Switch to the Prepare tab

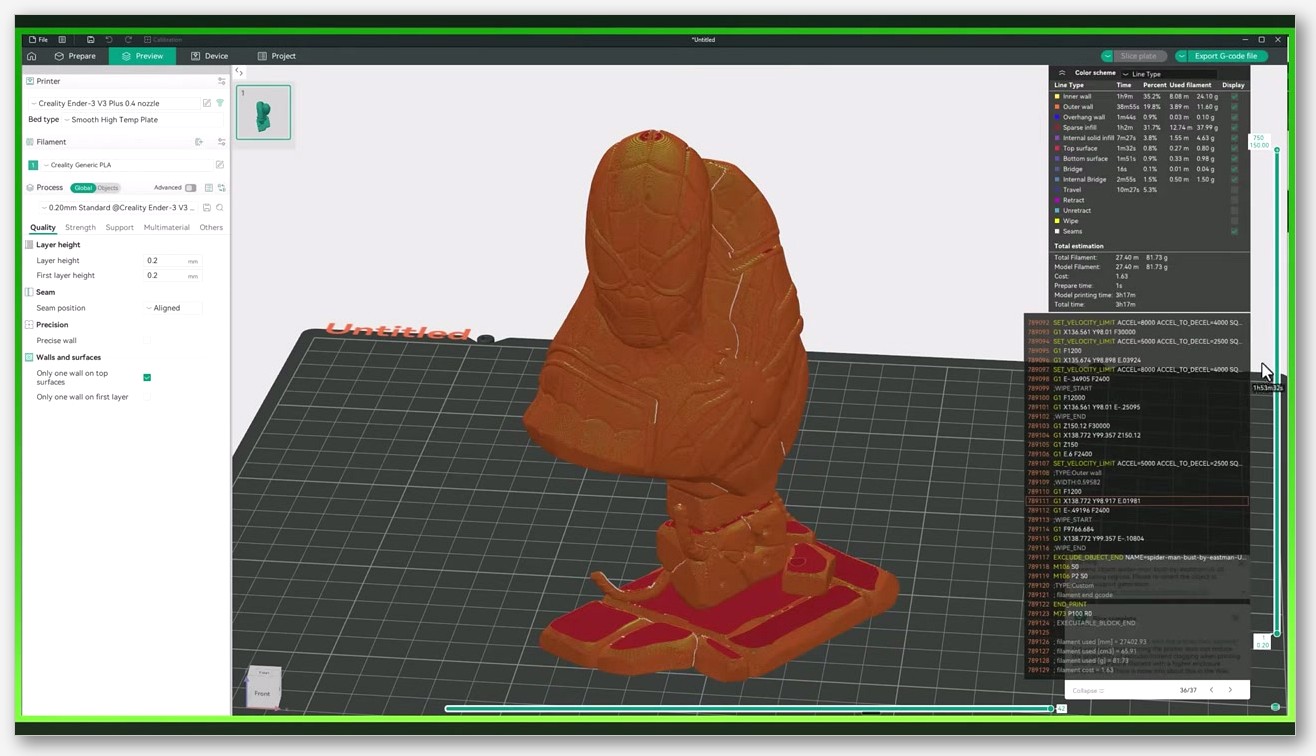[75, 56]
